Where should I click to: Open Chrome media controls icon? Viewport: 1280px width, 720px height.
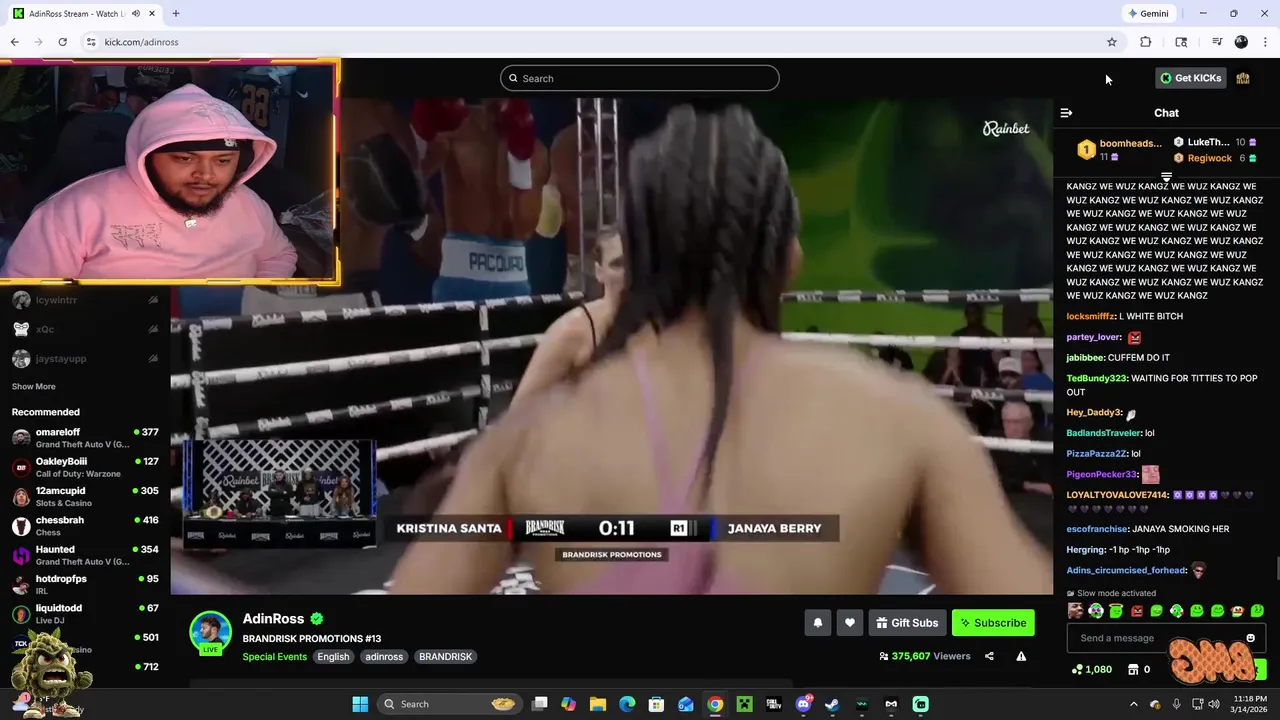1217,42
